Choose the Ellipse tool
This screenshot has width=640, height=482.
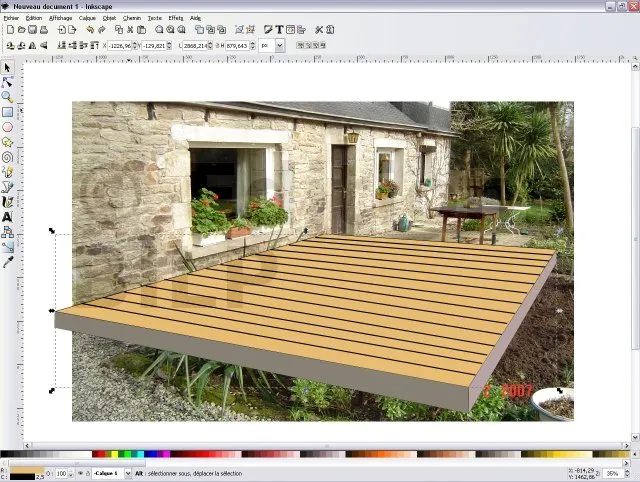click(x=7, y=127)
